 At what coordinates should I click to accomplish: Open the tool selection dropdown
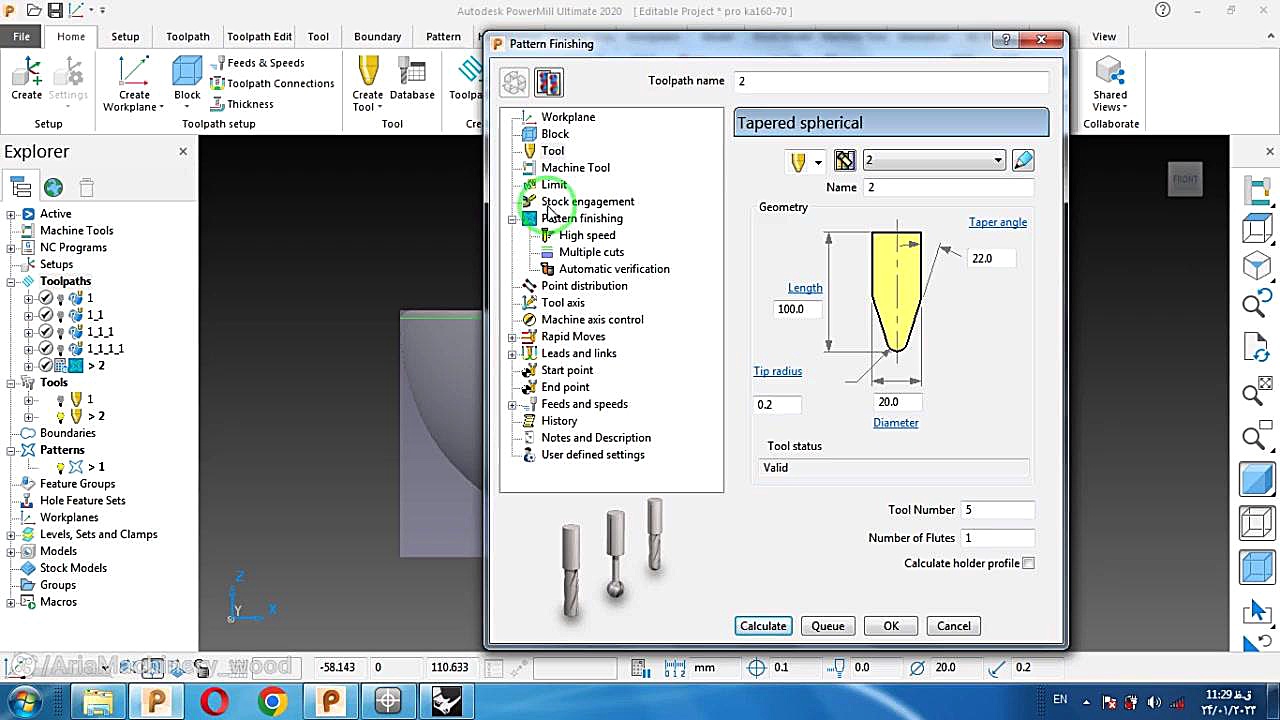(x=933, y=161)
